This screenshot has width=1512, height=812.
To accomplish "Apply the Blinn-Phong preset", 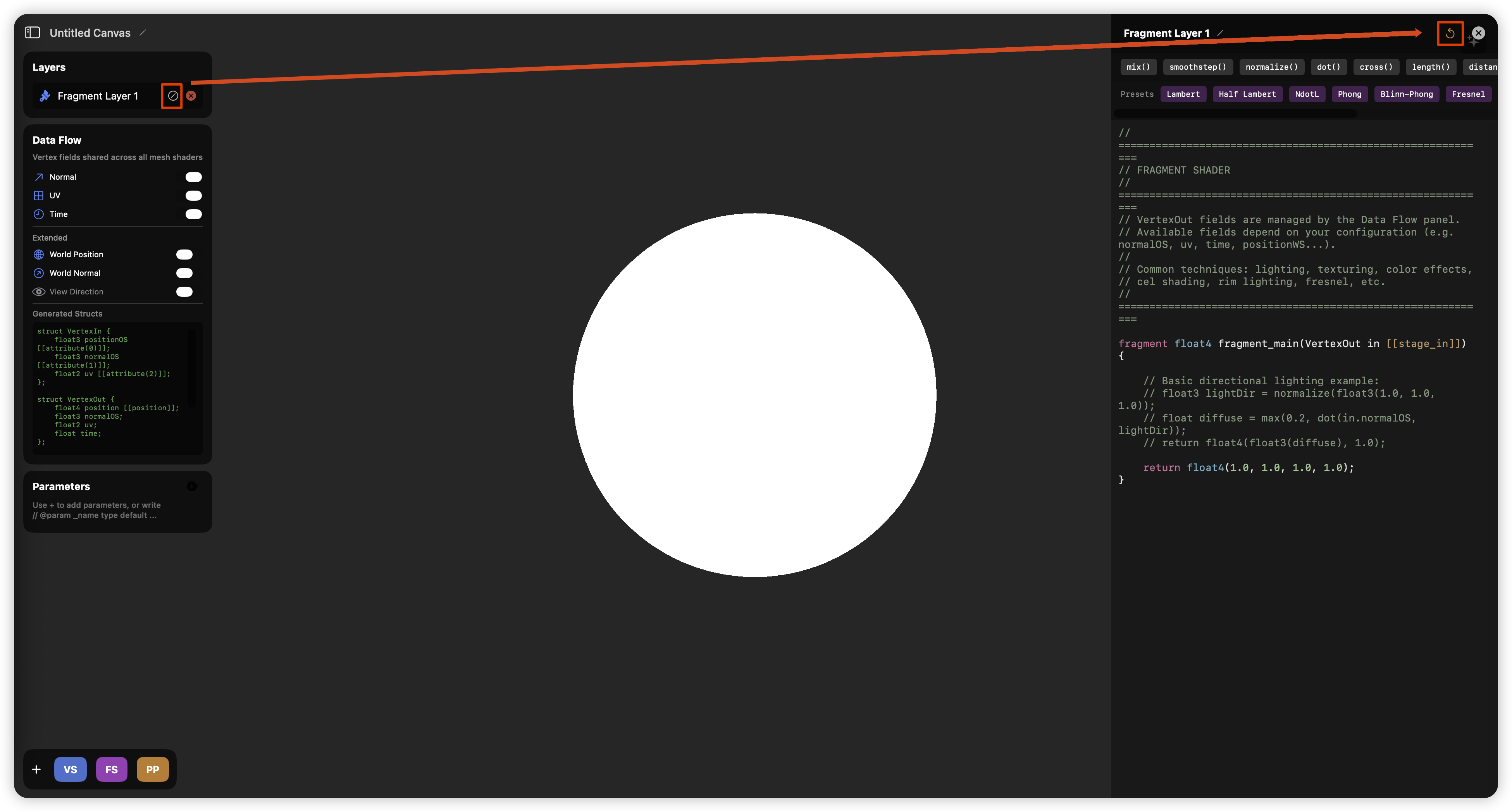I will tap(1406, 94).
